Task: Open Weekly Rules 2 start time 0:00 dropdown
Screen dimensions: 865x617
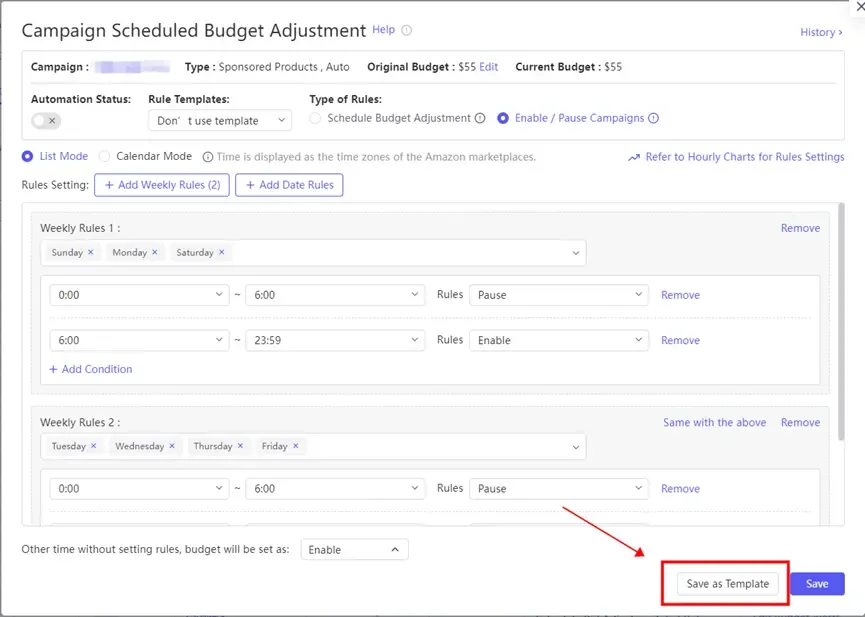Action: (139, 488)
